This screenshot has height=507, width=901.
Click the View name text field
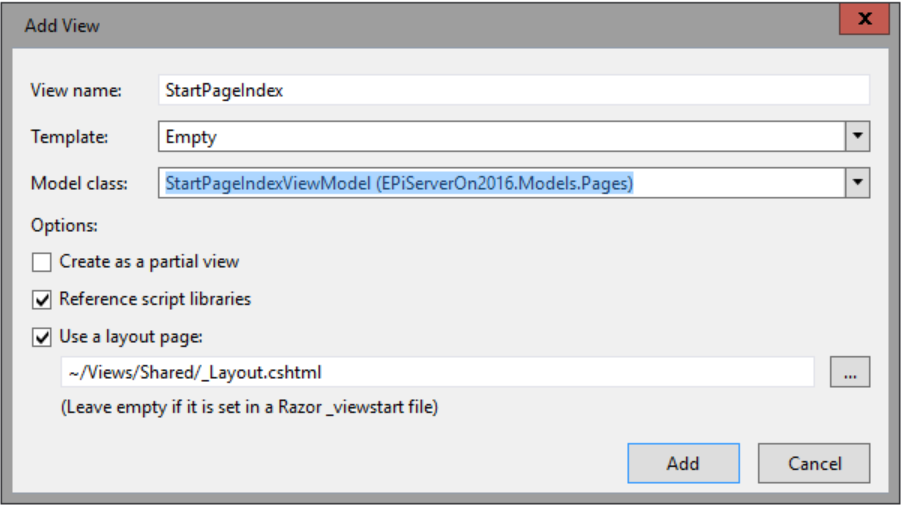[x=514, y=90]
